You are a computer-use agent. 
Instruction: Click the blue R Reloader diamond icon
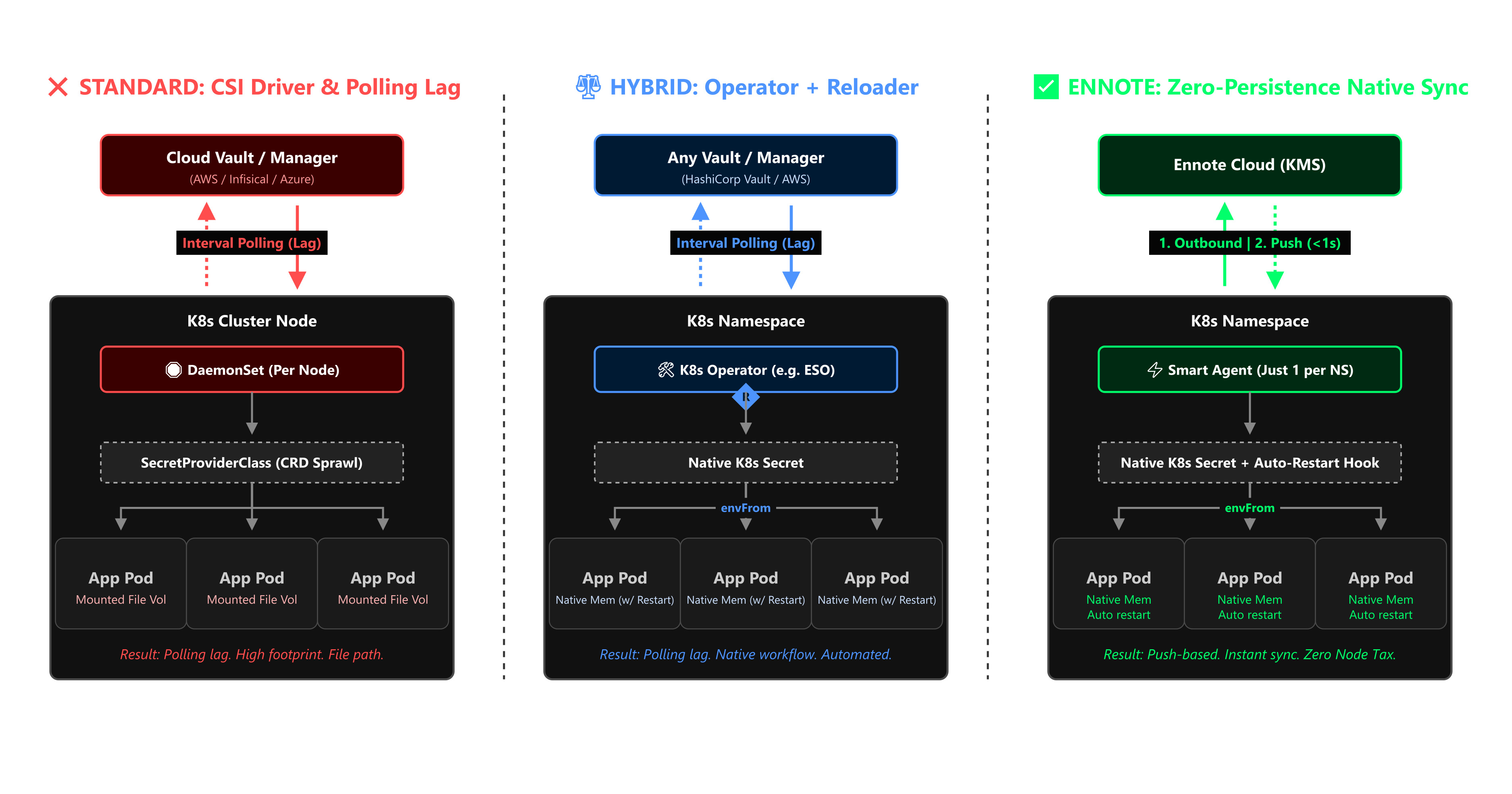746,397
